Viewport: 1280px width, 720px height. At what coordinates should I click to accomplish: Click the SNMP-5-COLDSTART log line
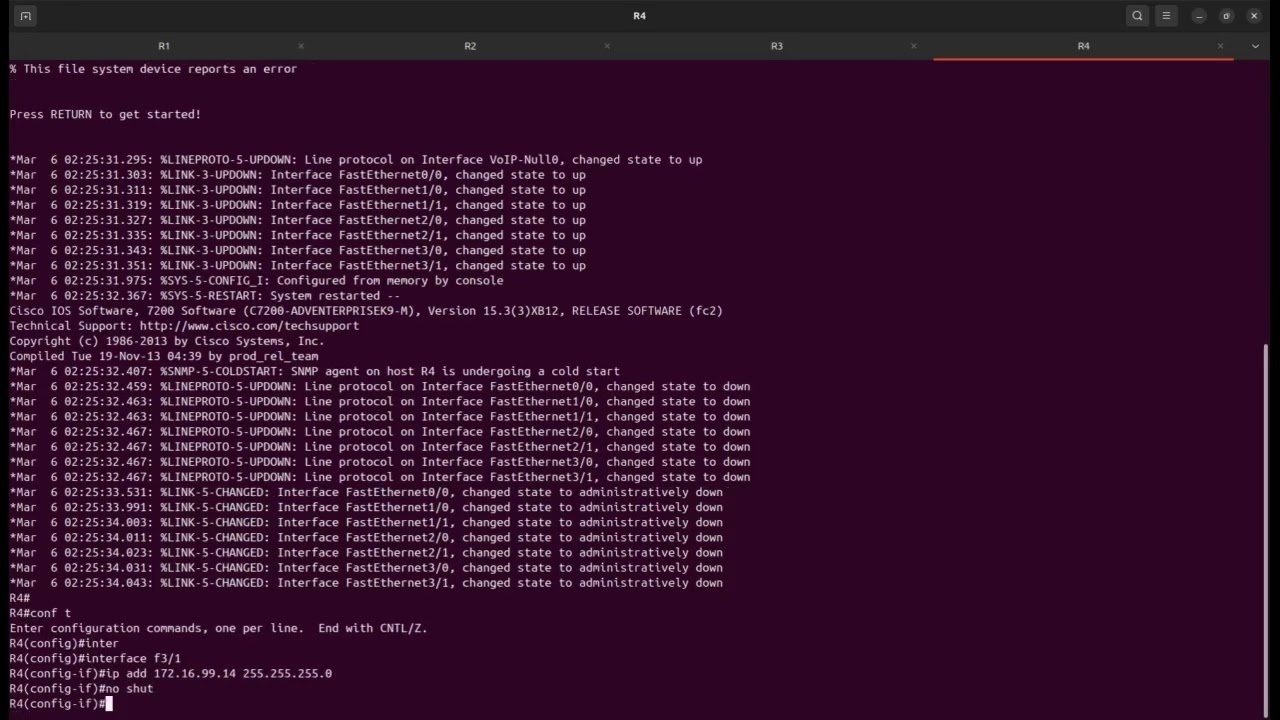coord(314,371)
